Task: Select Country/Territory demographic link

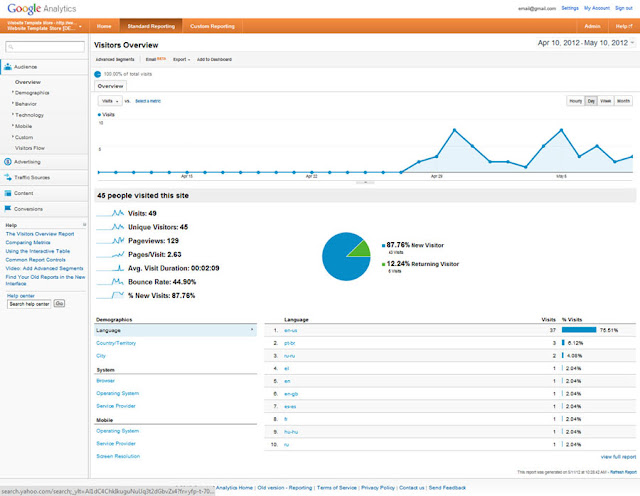Action: point(116,343)
